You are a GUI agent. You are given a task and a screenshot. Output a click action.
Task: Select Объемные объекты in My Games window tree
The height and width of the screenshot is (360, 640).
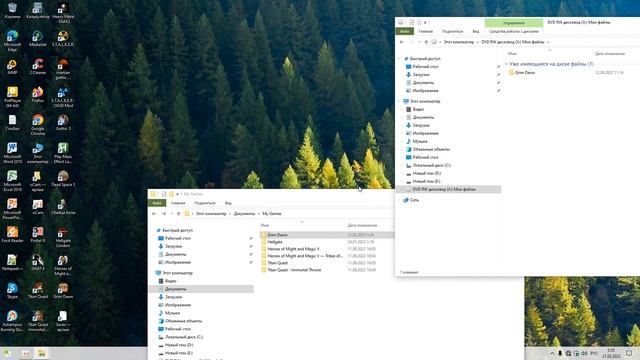tap(183, 321)
